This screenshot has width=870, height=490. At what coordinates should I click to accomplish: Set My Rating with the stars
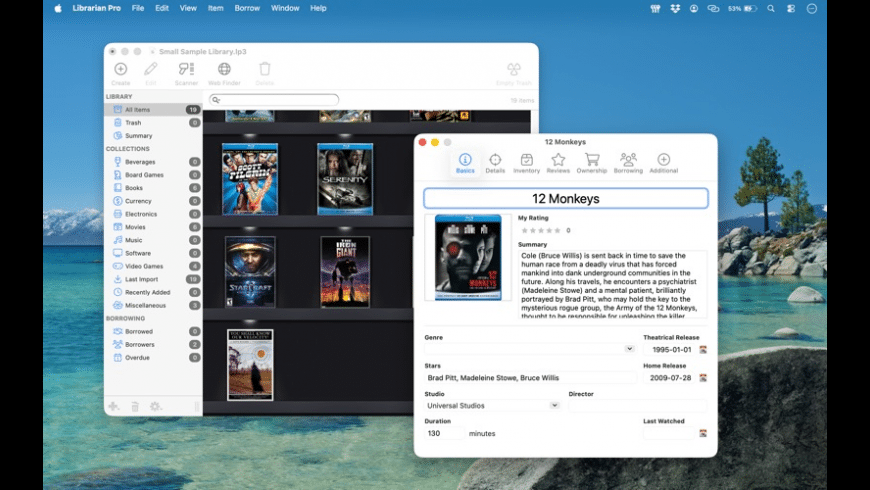[x=541, y=230]
